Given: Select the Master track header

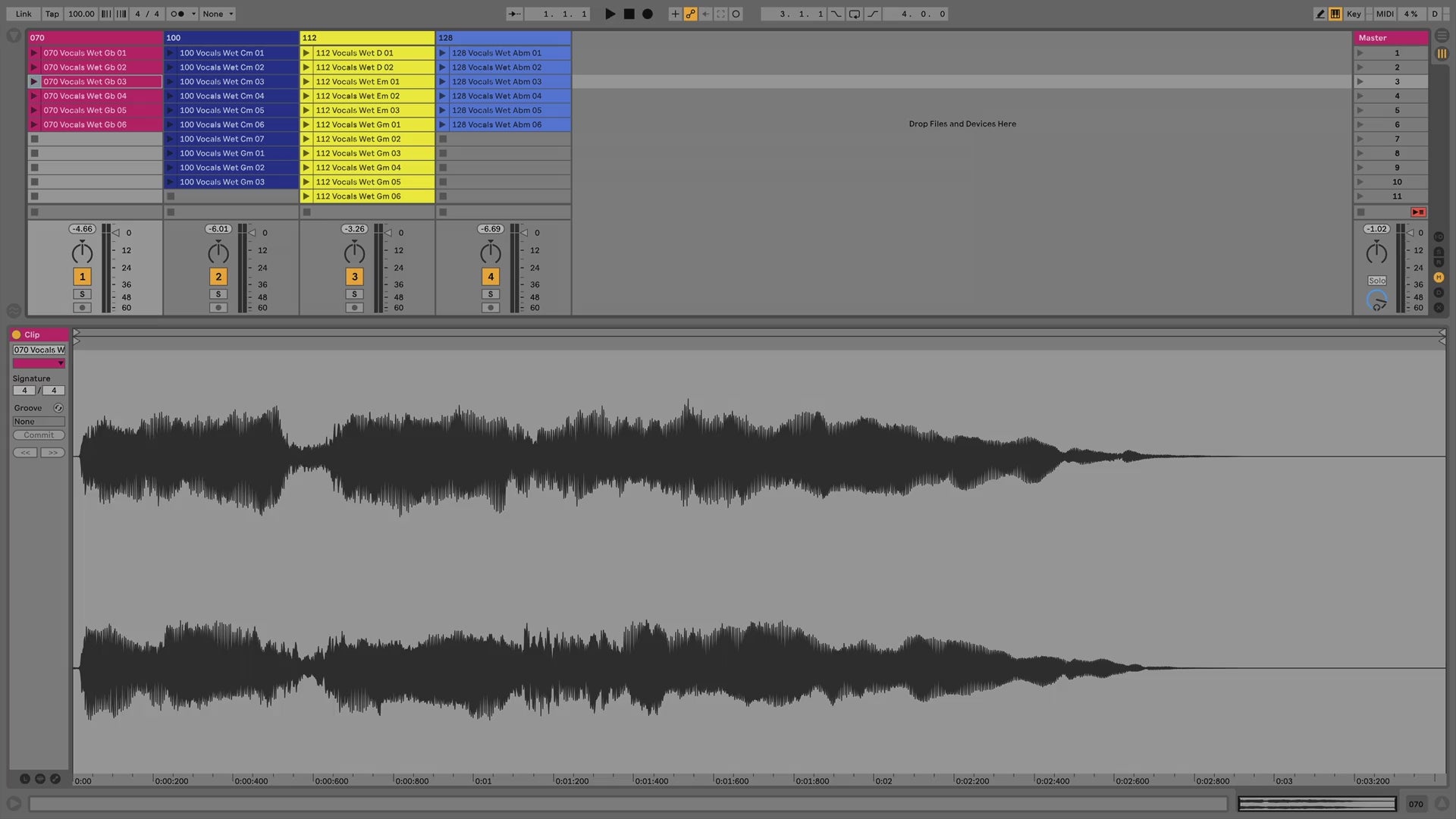Looking at the screenshot, I should pos(1392,37).
